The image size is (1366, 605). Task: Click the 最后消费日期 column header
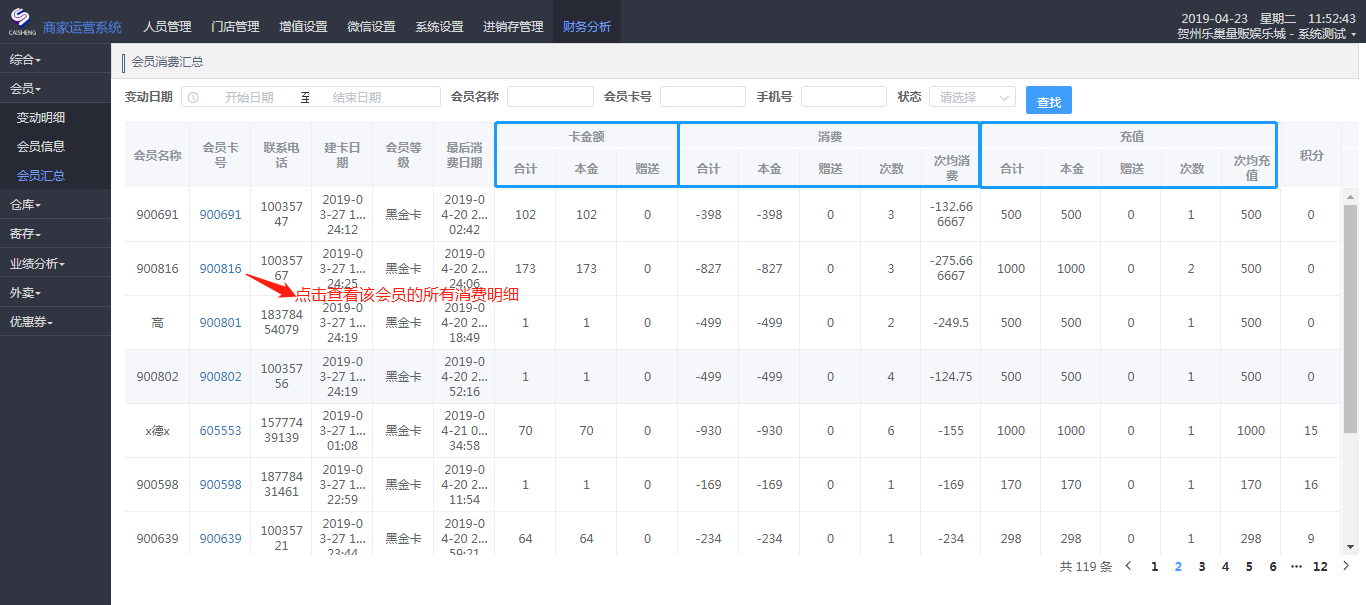464,155
